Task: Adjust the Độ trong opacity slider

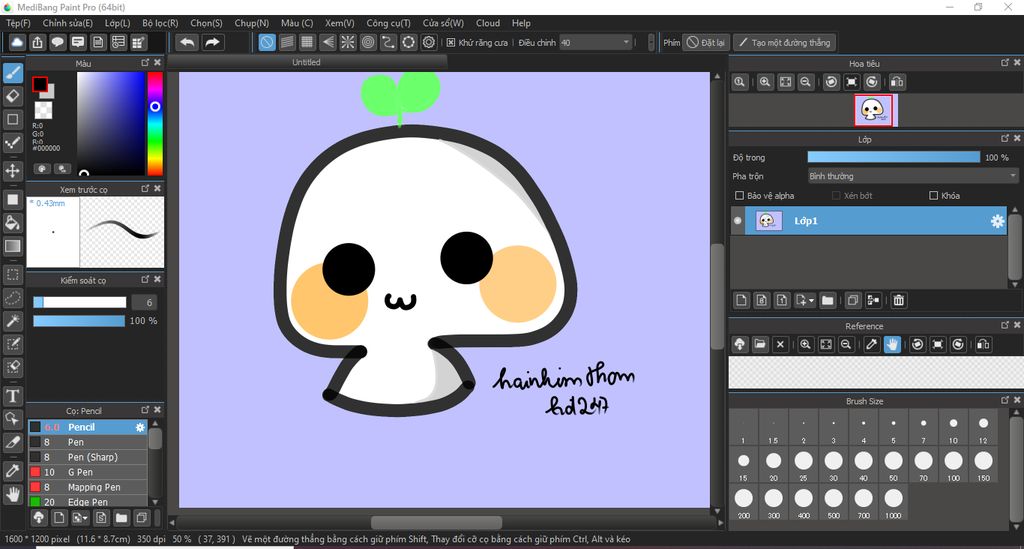Action: coord(893,157)
